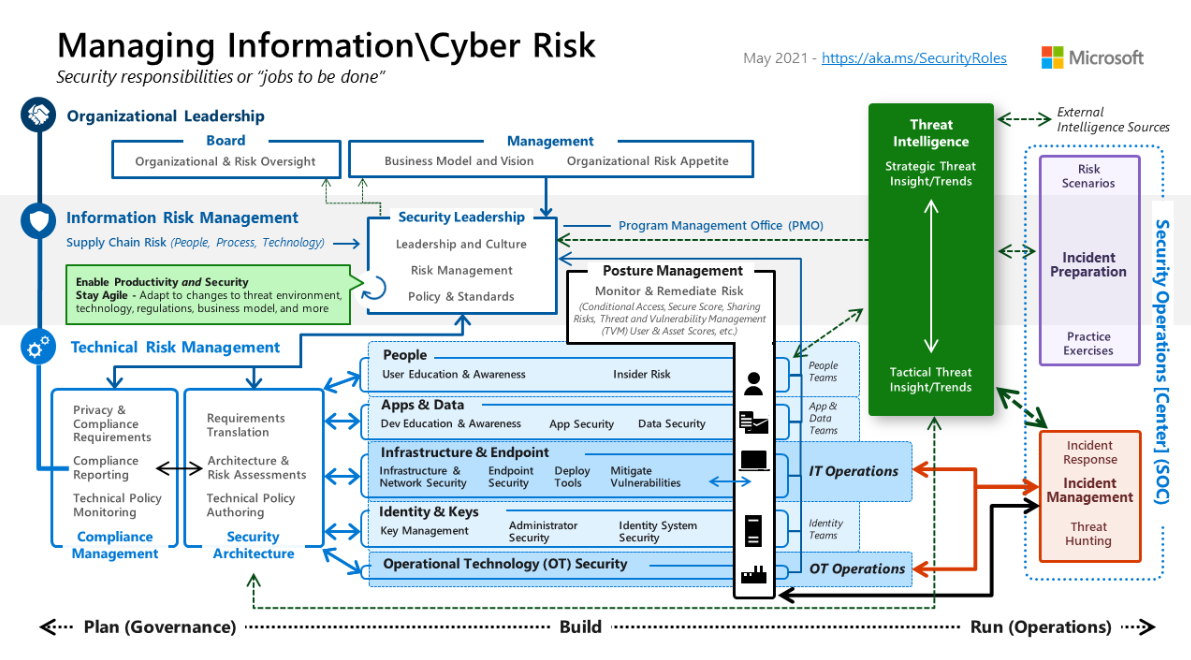Click Operational Technology (OT) Security bar
This screenshot has width=1191, height=660.
tap(505, 564)
